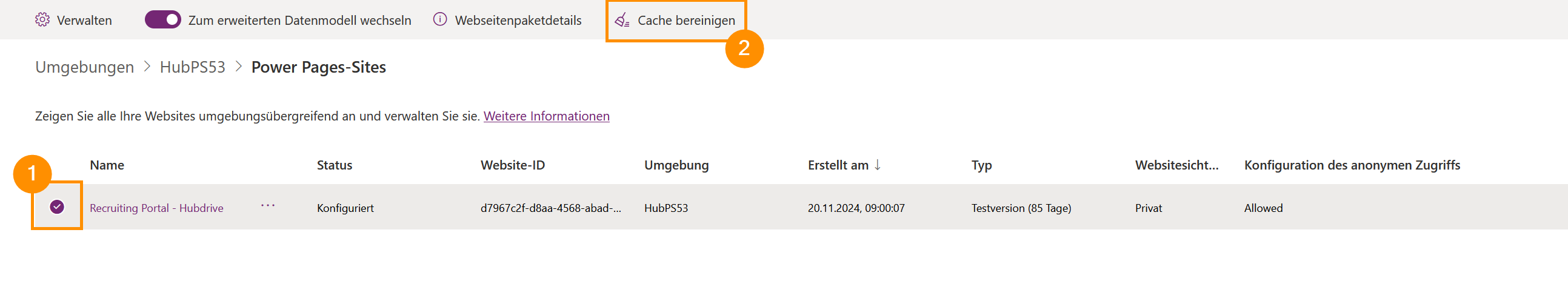The height and width of the screenshot is (287, 1568).
Task: Follow the Weitere Informationen link
Action: 546,116
